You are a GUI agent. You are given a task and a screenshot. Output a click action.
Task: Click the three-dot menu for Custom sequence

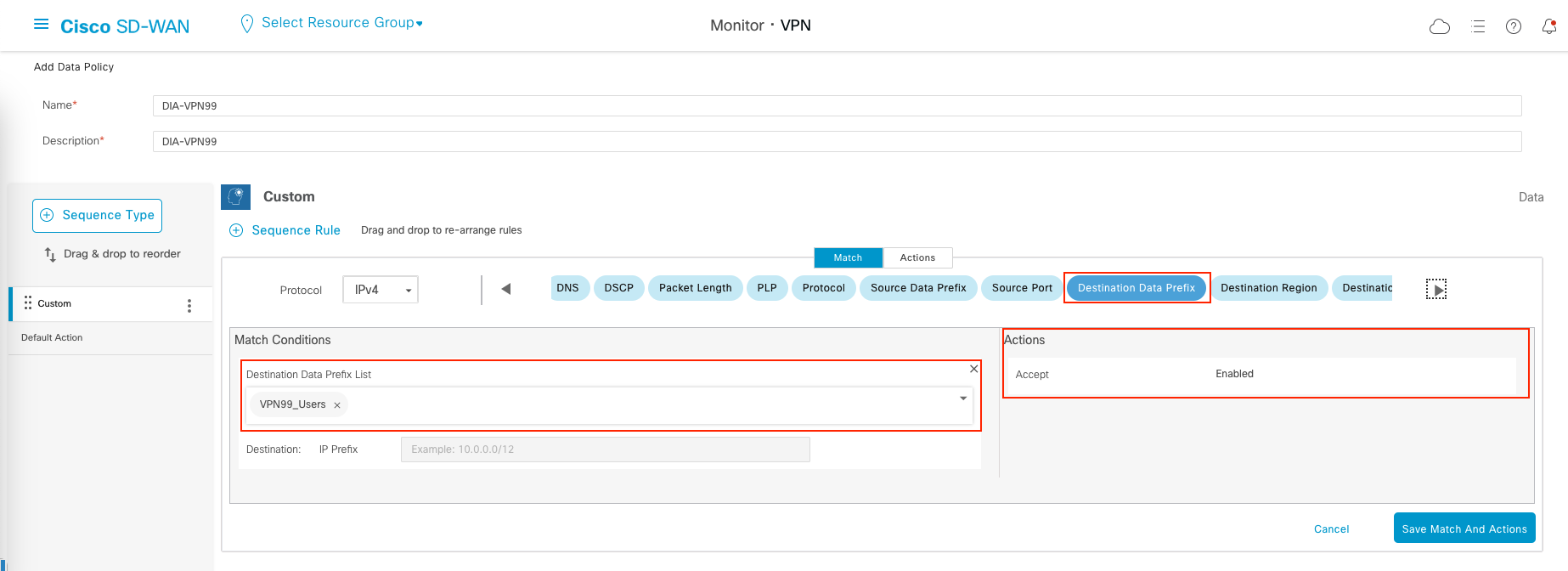189,306
